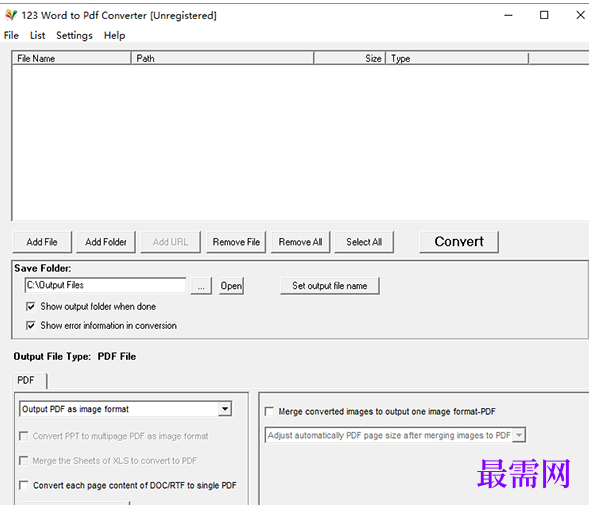Sort list by Size column header
Screen dimensions: 589x505
[x=350, y=58]
